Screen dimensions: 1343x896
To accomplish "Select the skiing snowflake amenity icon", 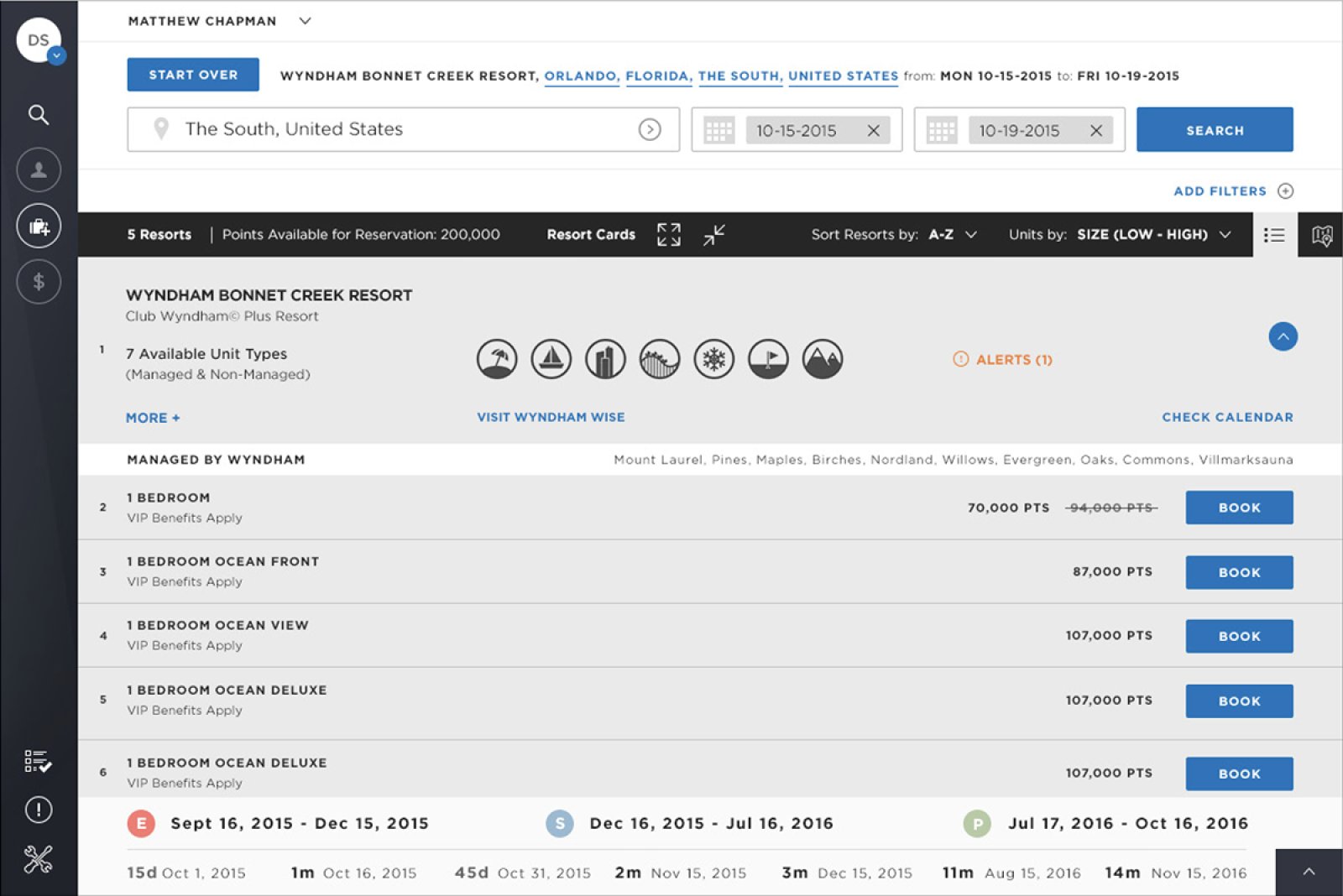I will pyautogui.click(x=713, y=359).
